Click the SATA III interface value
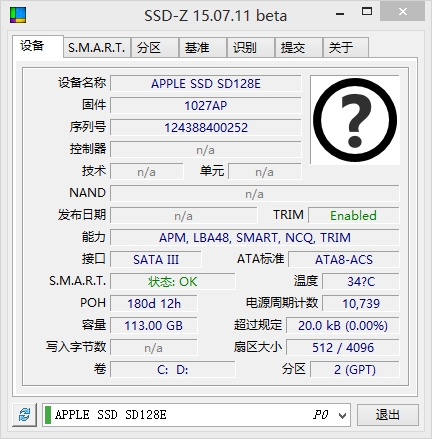 (x=156, y=259)
